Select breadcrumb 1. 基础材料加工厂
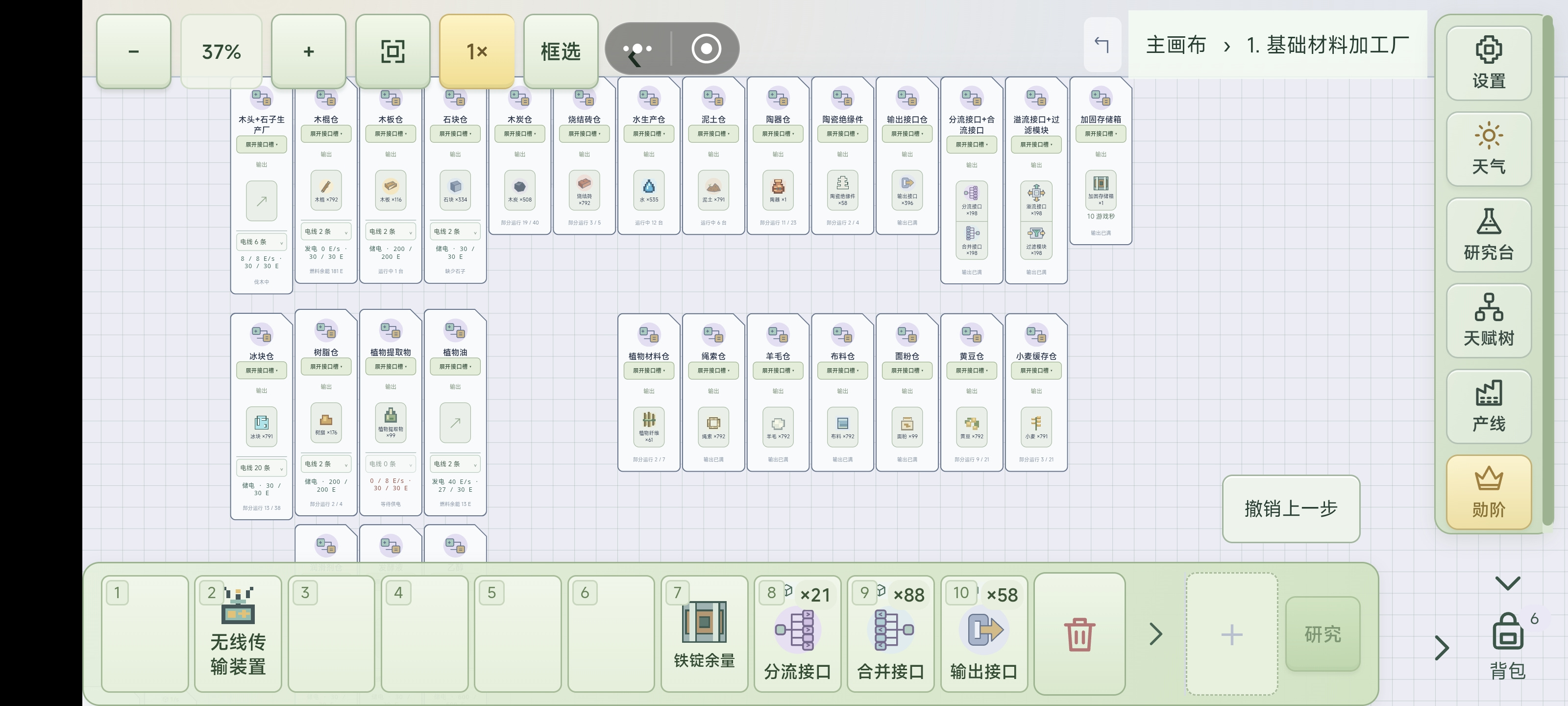The width and height of the screenshot is (1568, 706). pos(1327,45)
